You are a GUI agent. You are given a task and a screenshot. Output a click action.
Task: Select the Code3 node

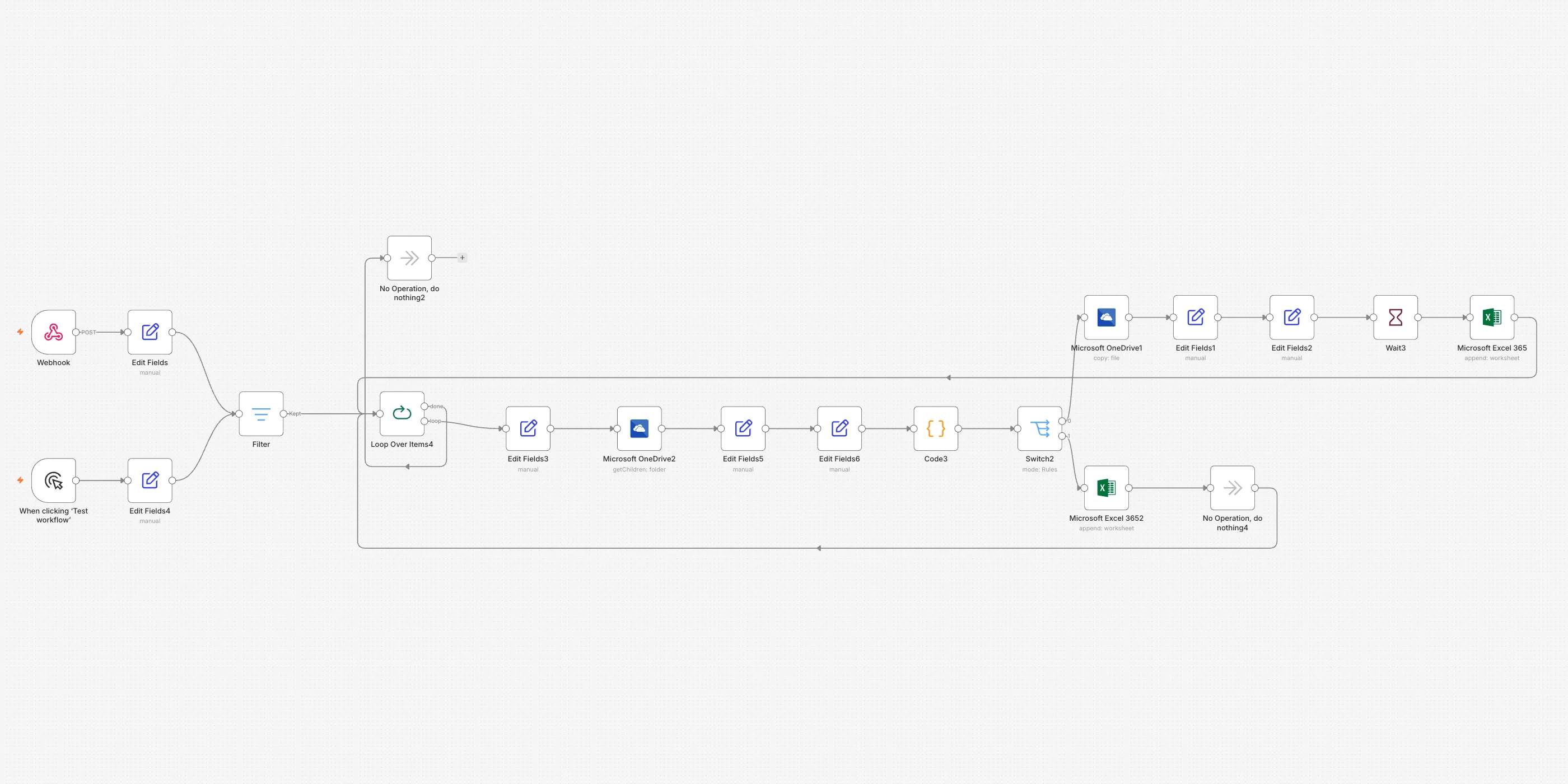(936, 428)
